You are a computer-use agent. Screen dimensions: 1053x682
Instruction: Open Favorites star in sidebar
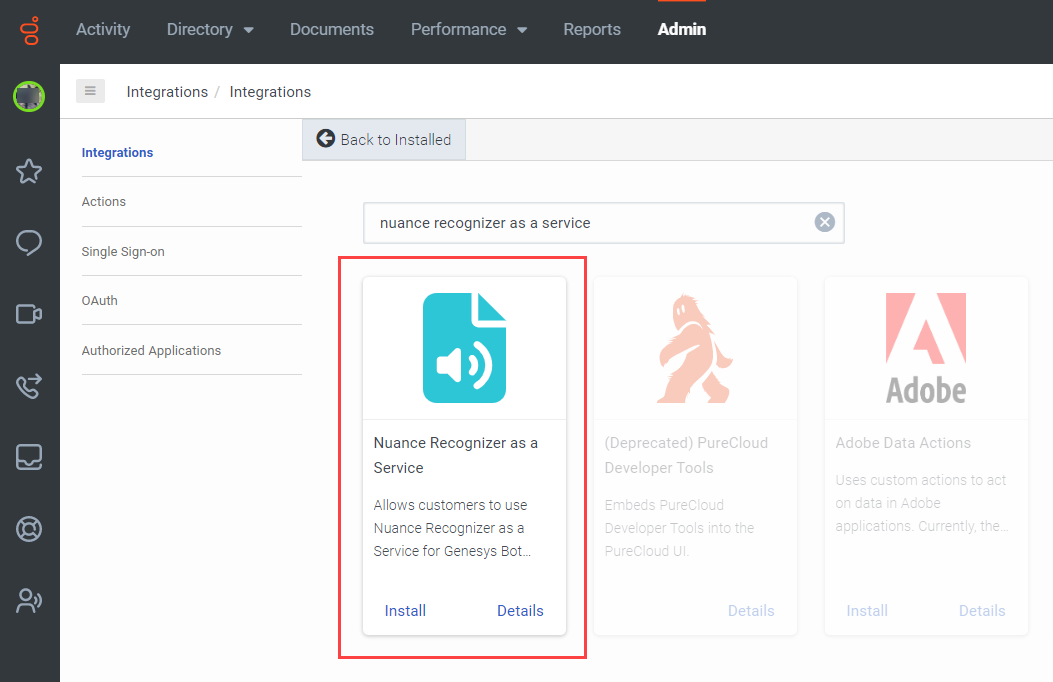(29, 171)
